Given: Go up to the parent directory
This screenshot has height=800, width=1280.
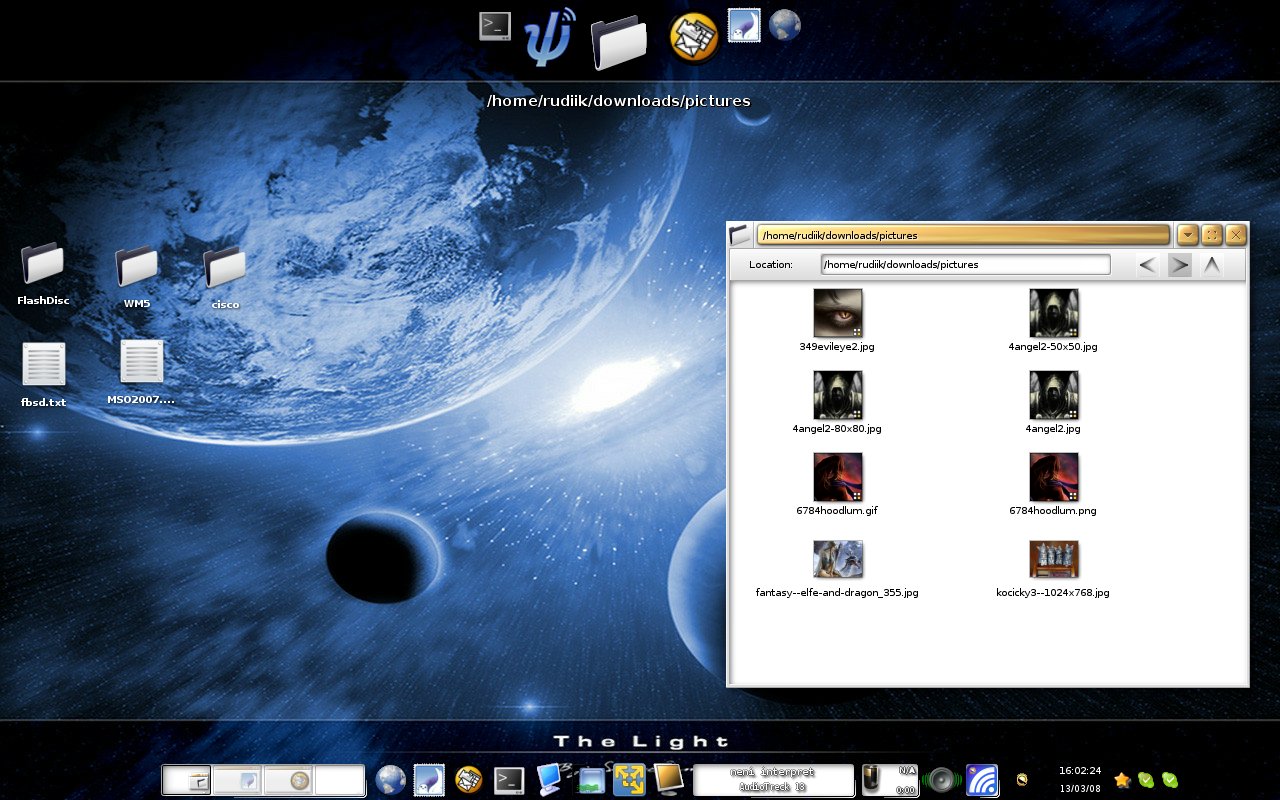Looking at the screenshot, I should pyautogui.click(x=1211, y=265).
